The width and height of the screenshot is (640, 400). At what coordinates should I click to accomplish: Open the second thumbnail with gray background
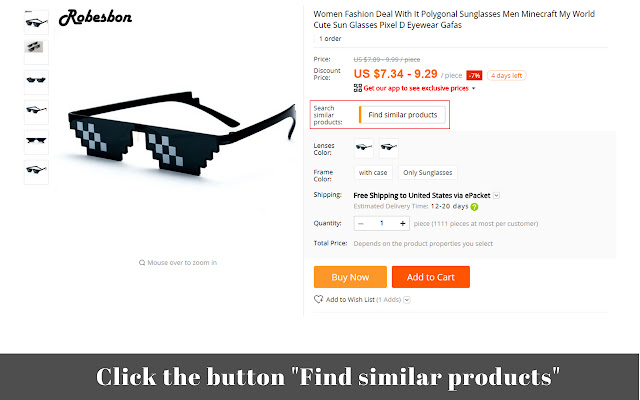pyautogui.click(x=36, y=52)
